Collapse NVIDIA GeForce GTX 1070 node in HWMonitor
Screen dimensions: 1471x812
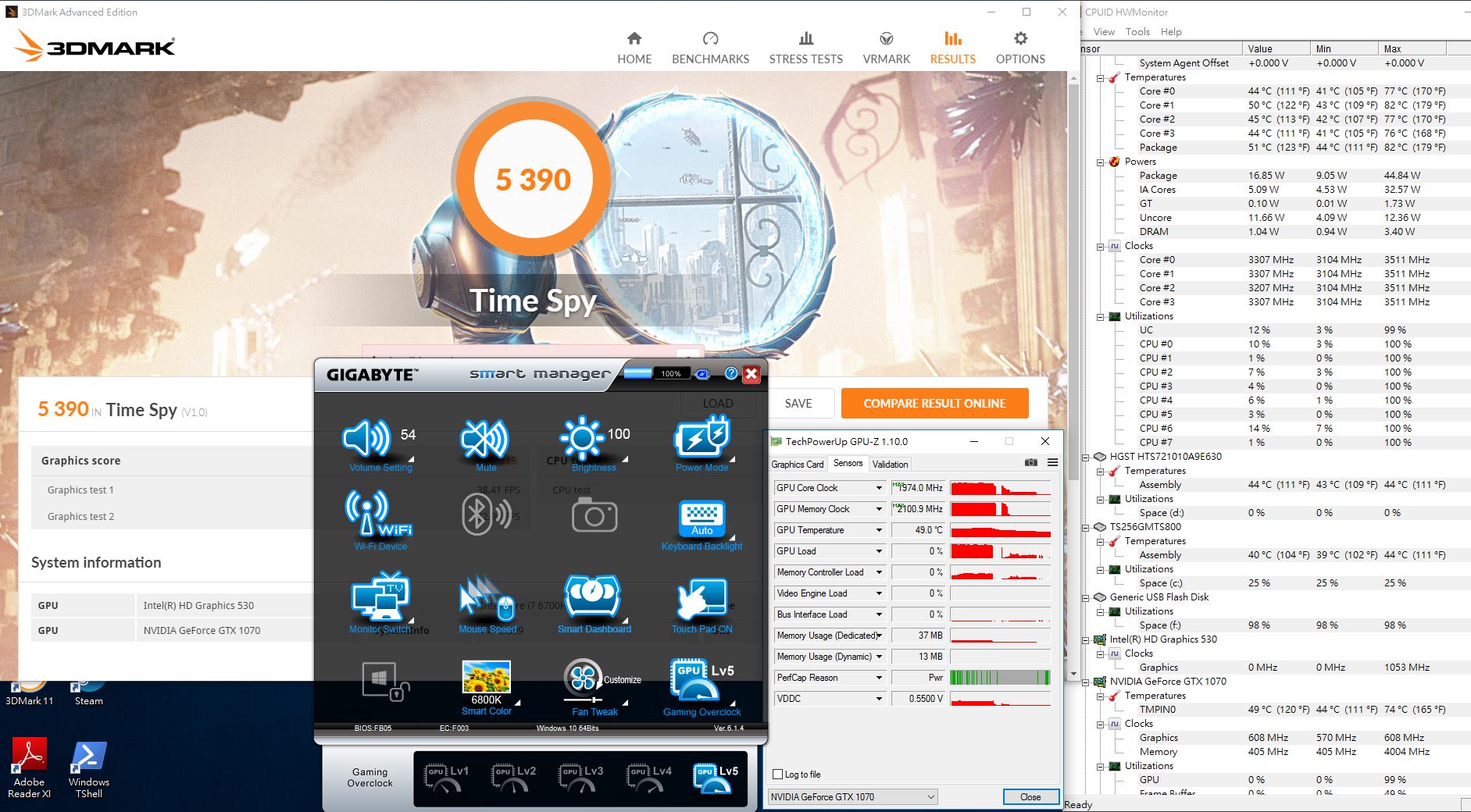1086,682
